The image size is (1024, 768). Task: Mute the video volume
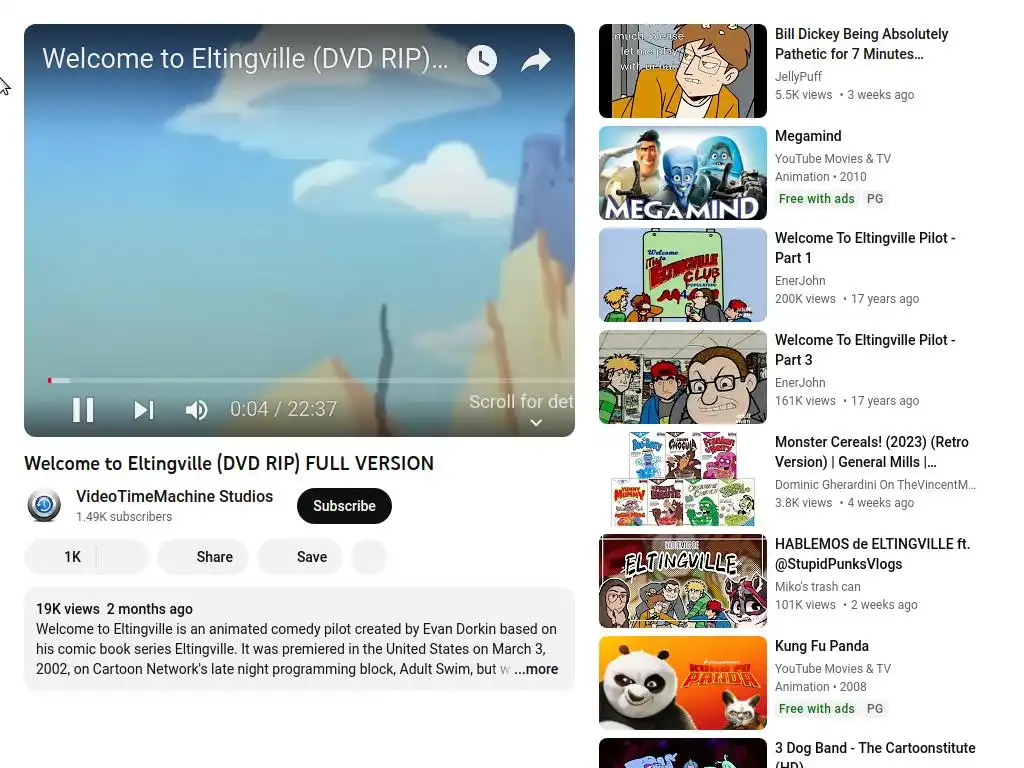[x=197, y=410]
